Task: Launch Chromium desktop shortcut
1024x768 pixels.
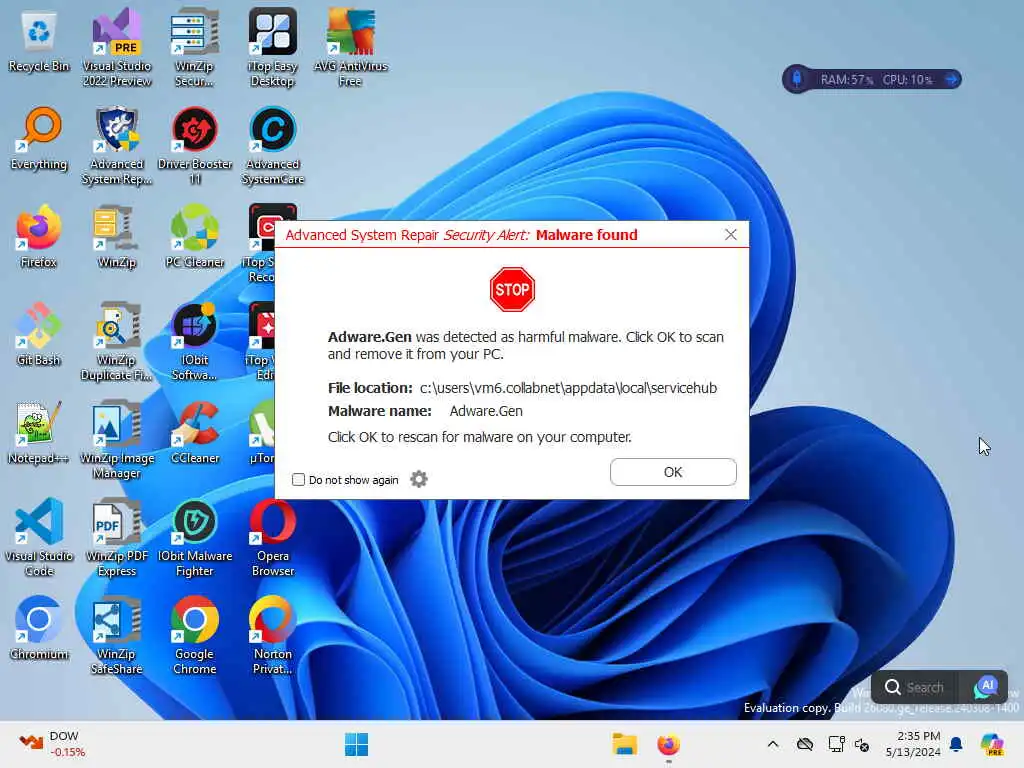Action: pos(39,629)
